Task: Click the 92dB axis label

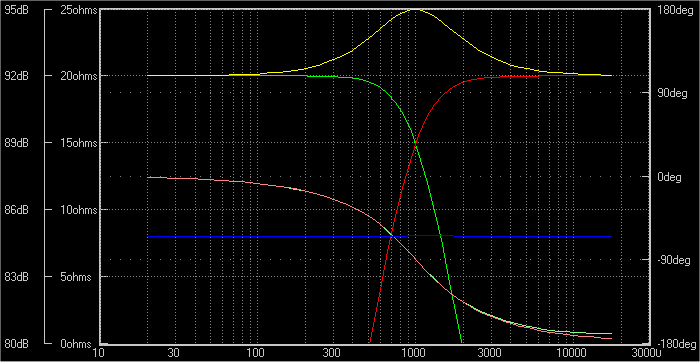Action: [16, 76]
